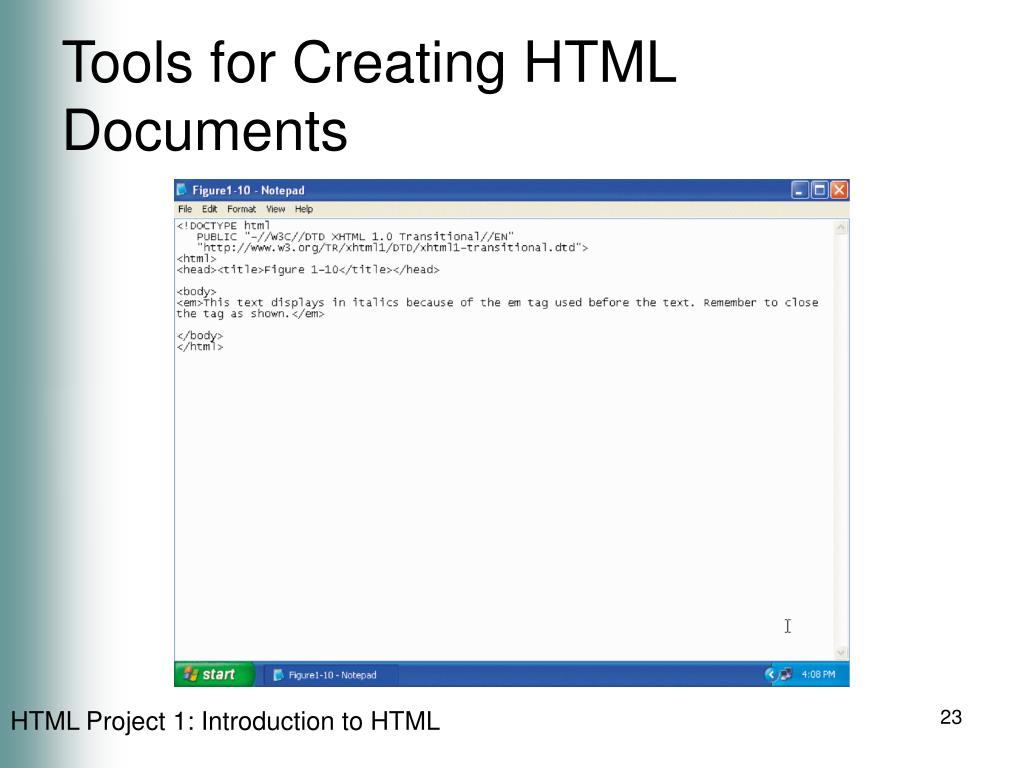1024x768 pixels.
Task: Click the Figure1-10 - Notepad title bar text
Action: (248, 190)
